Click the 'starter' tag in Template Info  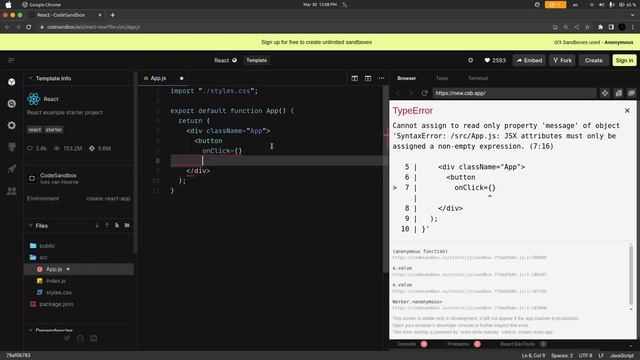point(54,130)
